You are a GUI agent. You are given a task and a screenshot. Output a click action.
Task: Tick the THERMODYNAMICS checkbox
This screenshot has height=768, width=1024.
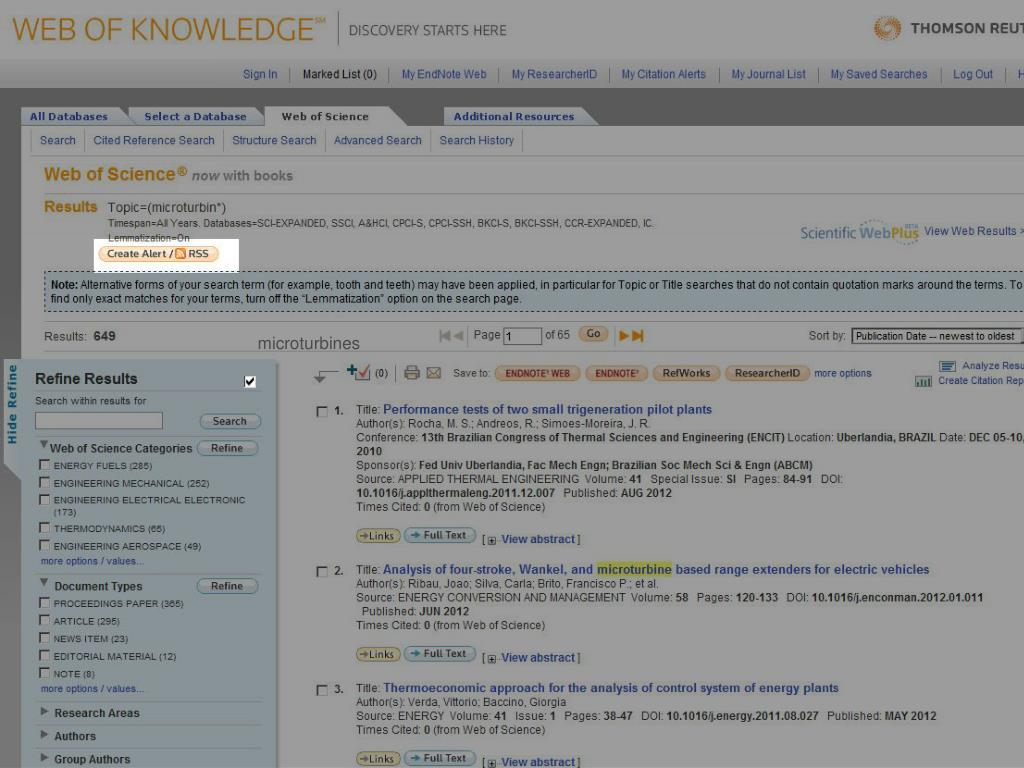click(44, 527)
